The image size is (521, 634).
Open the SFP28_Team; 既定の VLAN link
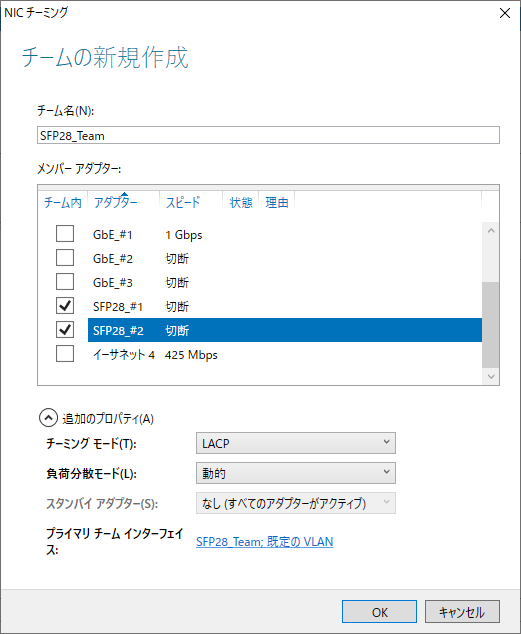click(264, 541)
